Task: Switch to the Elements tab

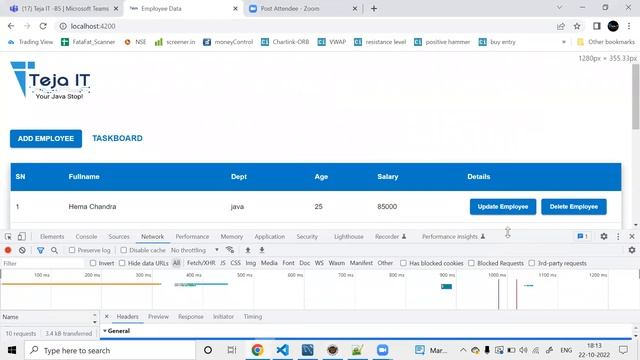Action: point(52,236)
